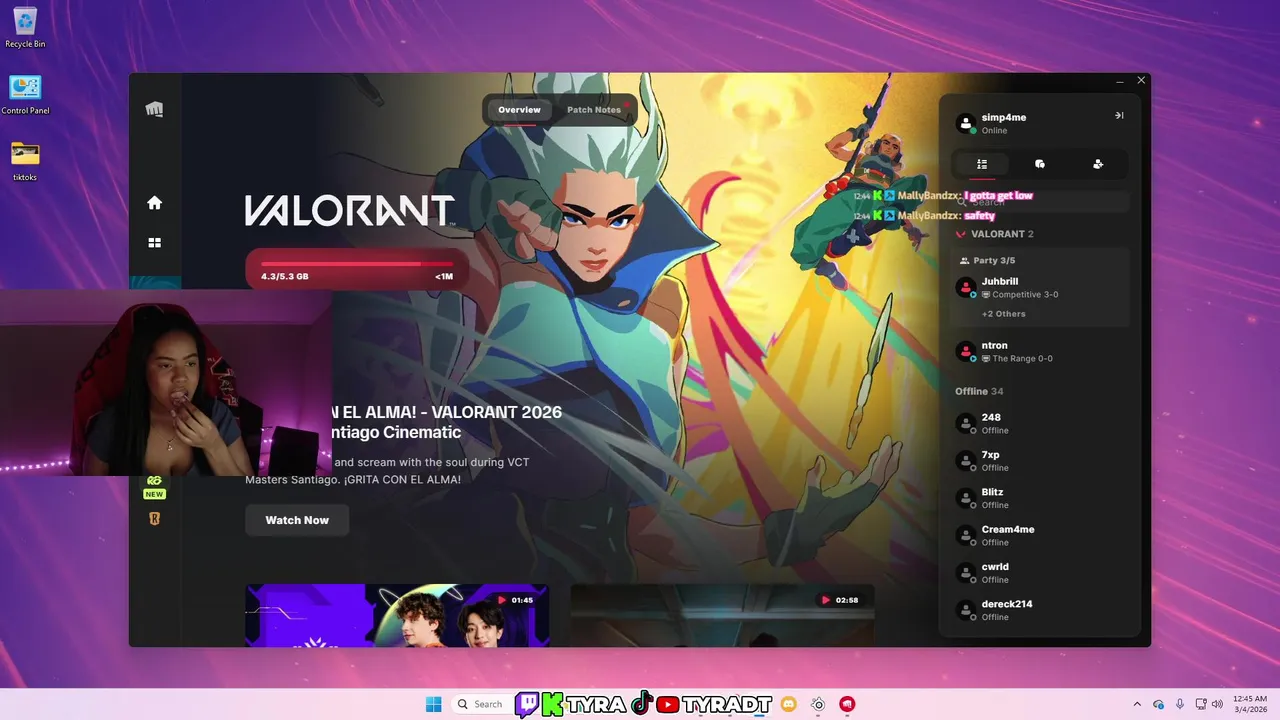Screen dimensions: 1280x720
Task: Select offline friend 7xp
Action: click(x=1040, y=461)
